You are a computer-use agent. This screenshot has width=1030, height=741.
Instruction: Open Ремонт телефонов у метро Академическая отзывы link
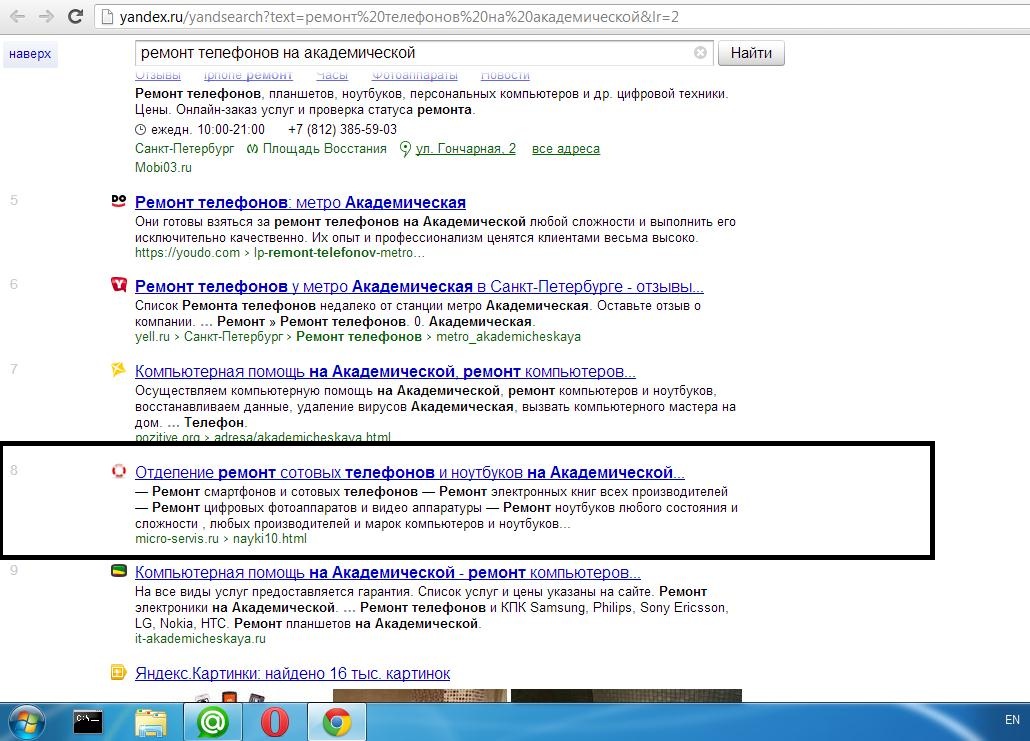click(x=419, y=286)
